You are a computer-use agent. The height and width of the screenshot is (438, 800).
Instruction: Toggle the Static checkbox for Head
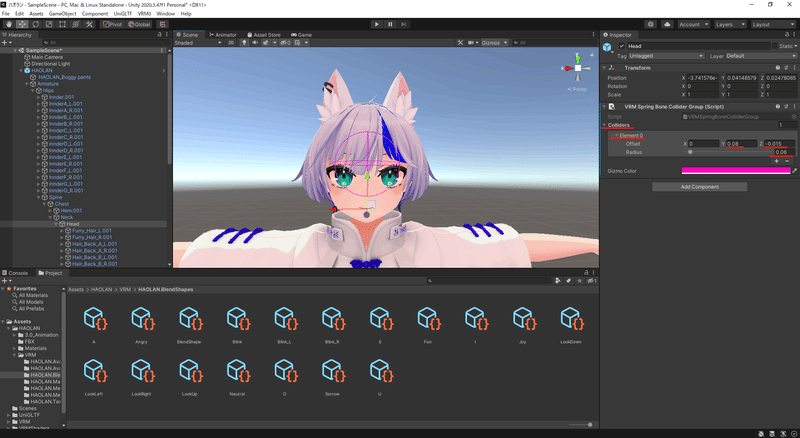point(774,46)
